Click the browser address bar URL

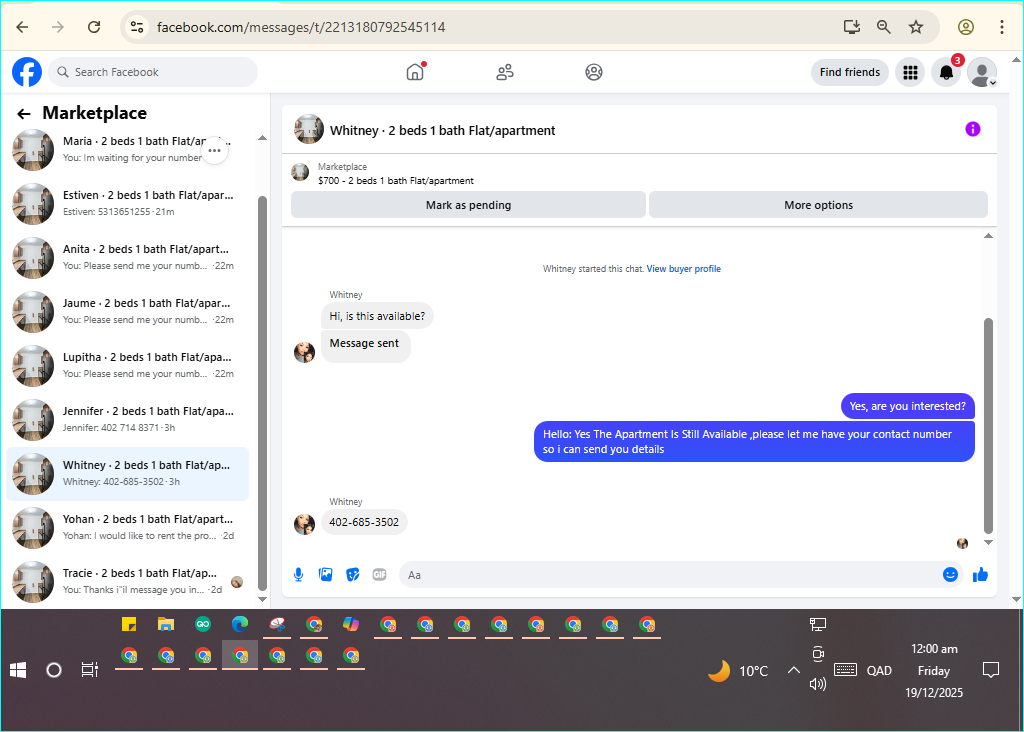[x=301, y=27]
